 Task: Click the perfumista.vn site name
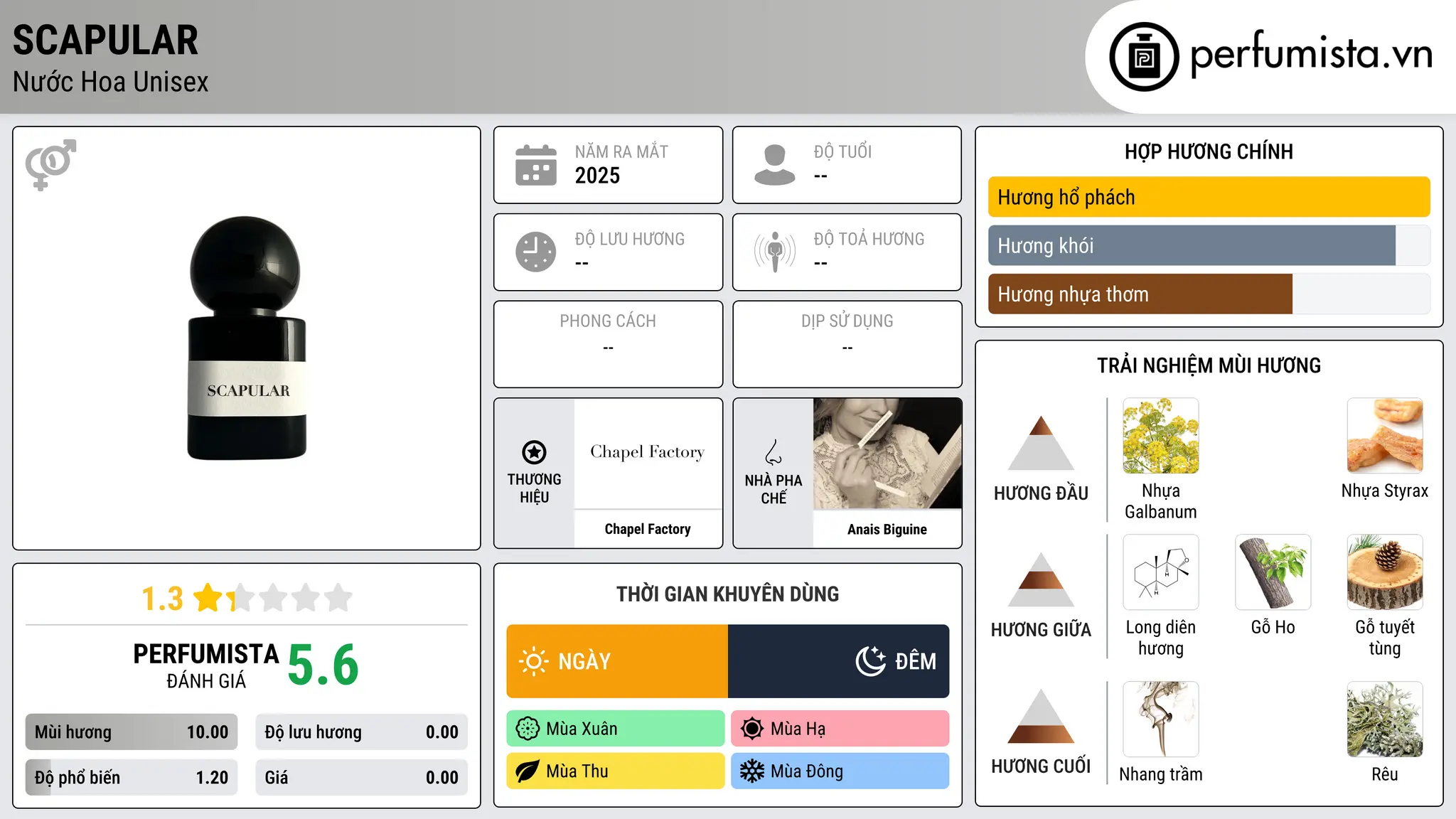click(1312, 54)
